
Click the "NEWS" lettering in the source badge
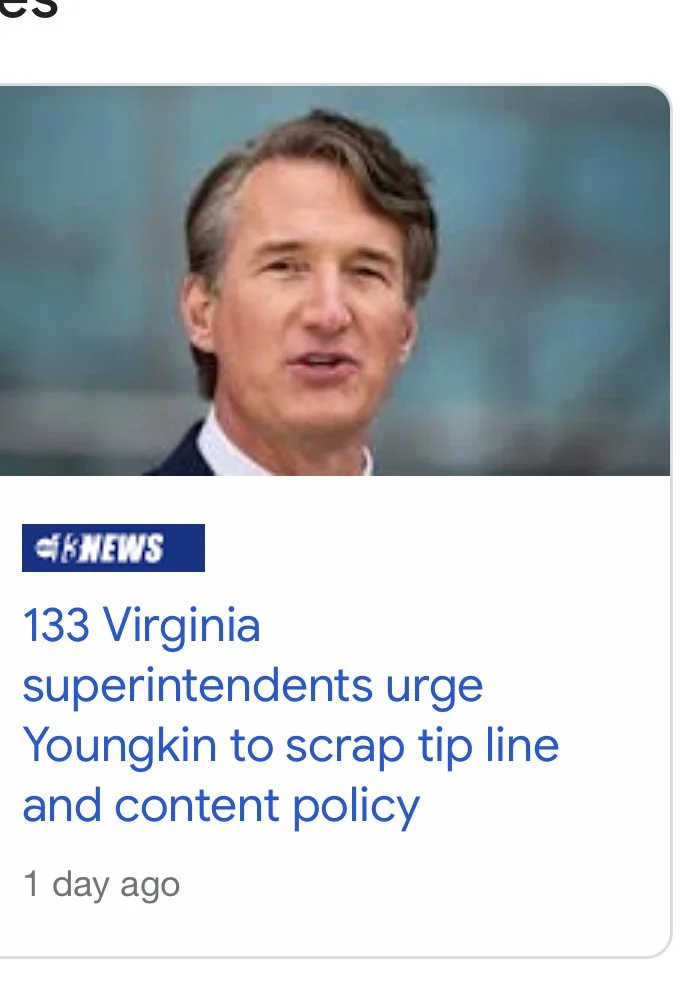coord(123,548)
